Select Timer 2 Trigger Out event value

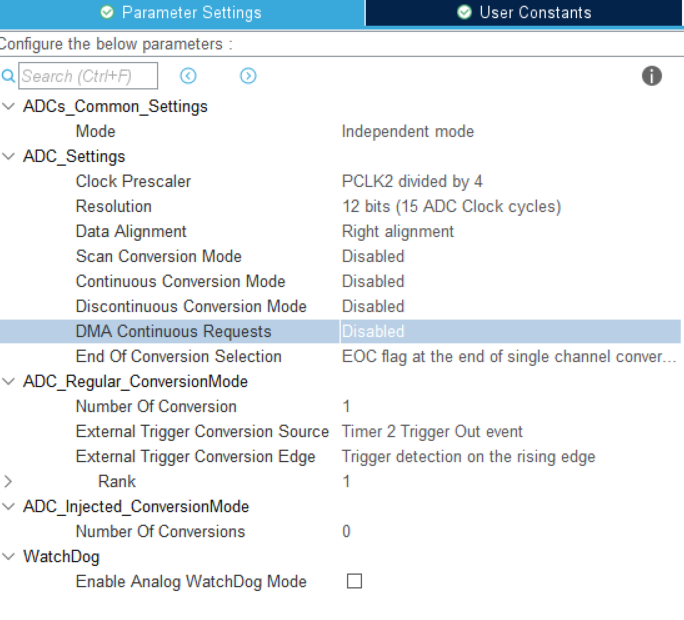click(432, 432)
